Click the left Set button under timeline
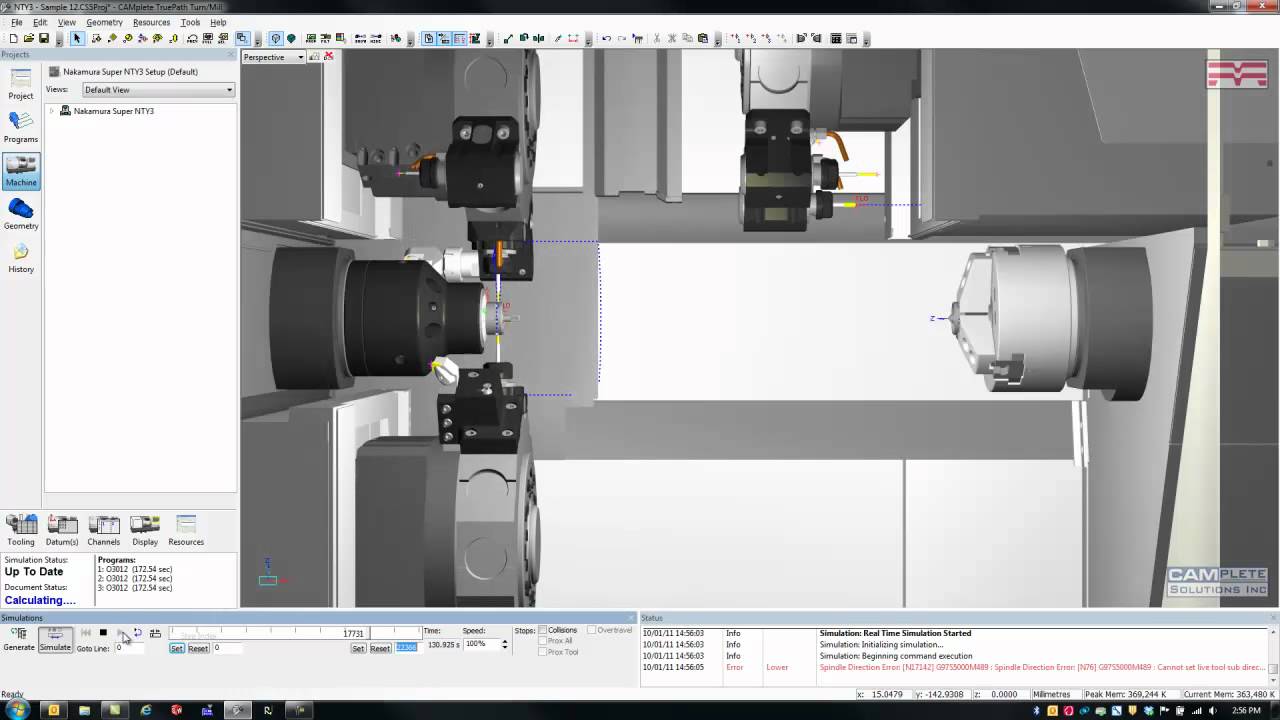The height and width of the screenshot is (720, 1280). (x=177, y=648)
